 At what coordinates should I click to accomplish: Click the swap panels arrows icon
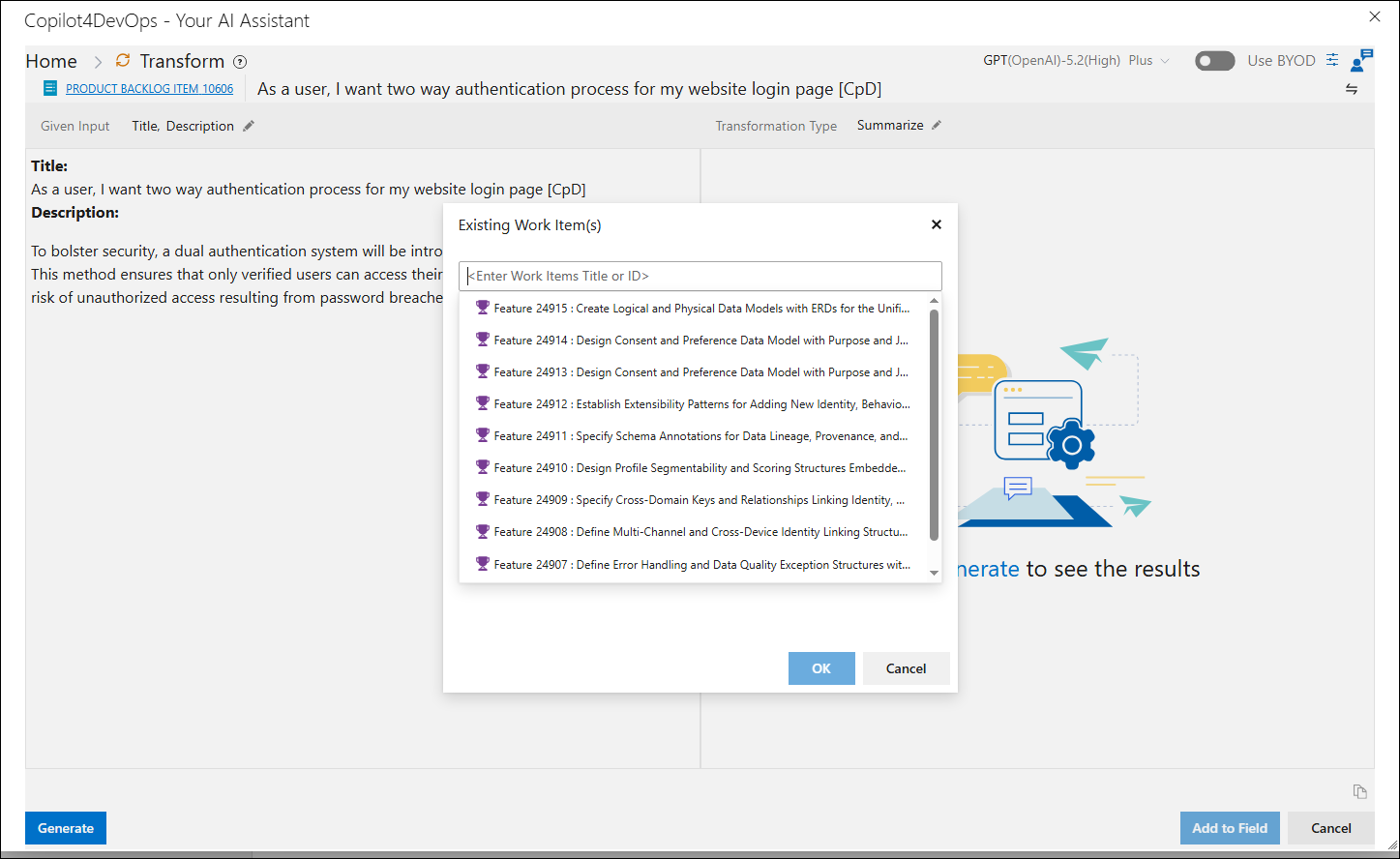(1352, 89)
